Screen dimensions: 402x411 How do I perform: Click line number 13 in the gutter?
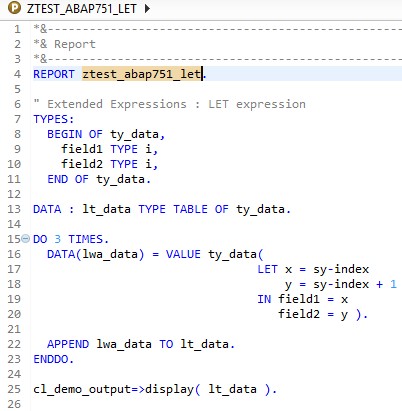pyautogui.click(x=14, y=209)
